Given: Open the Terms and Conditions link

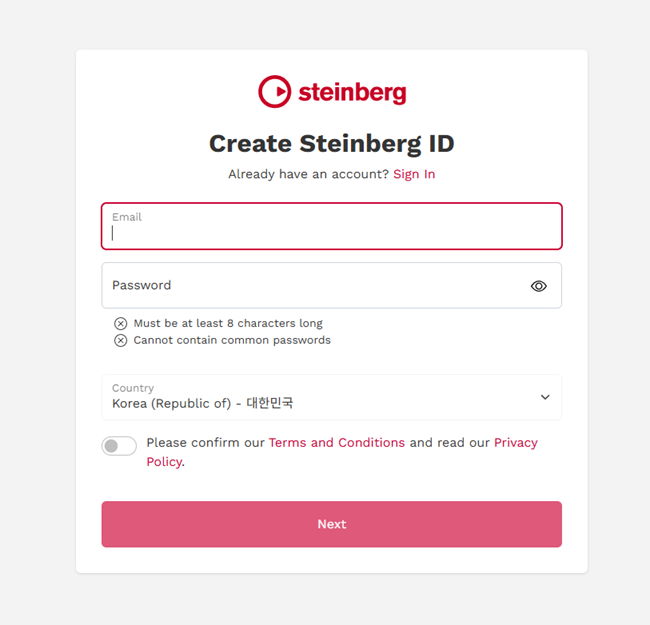Looking at the screenshot, I should coord(337,443).
